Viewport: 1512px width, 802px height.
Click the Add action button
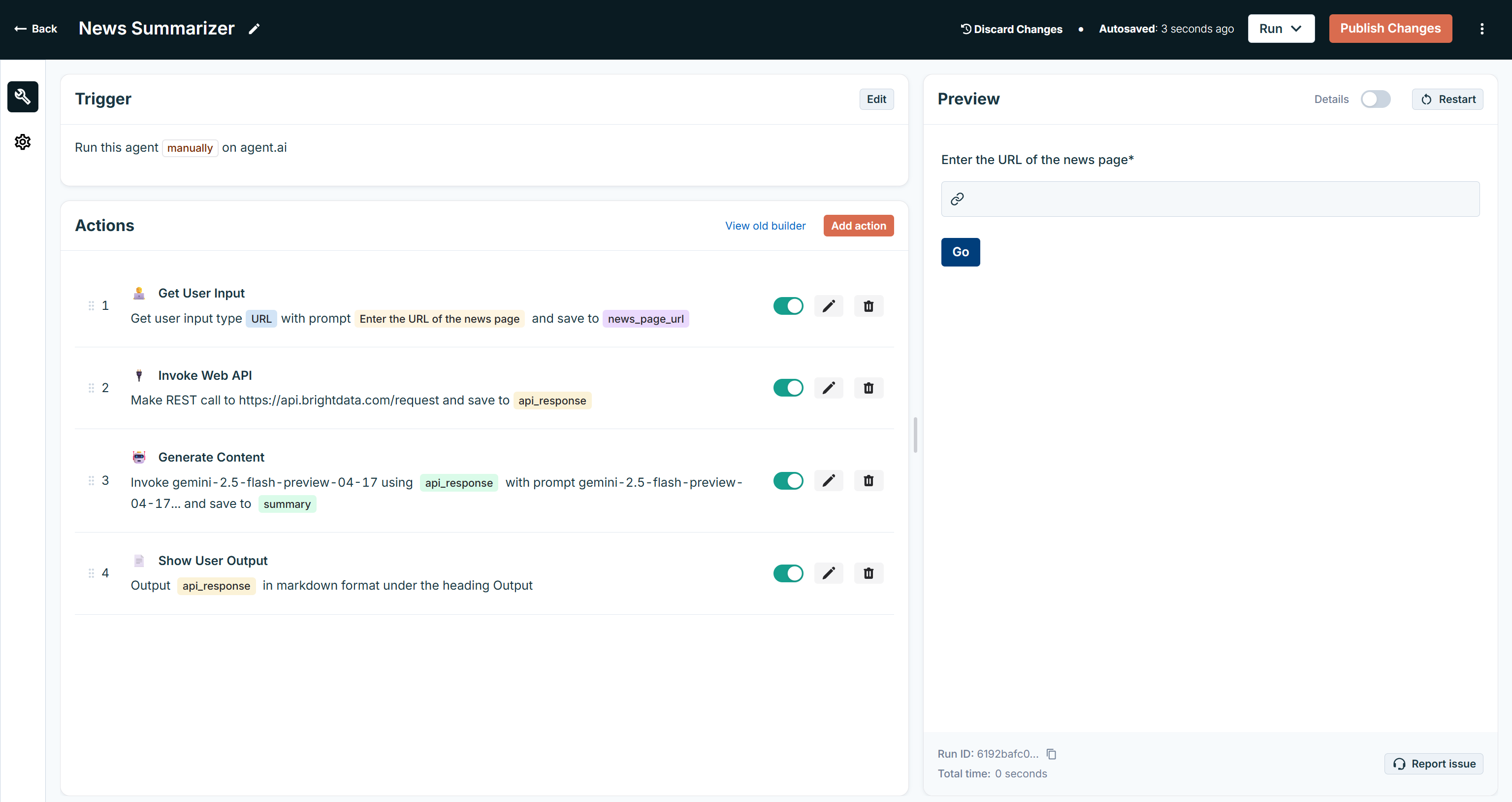click(858, 226)
